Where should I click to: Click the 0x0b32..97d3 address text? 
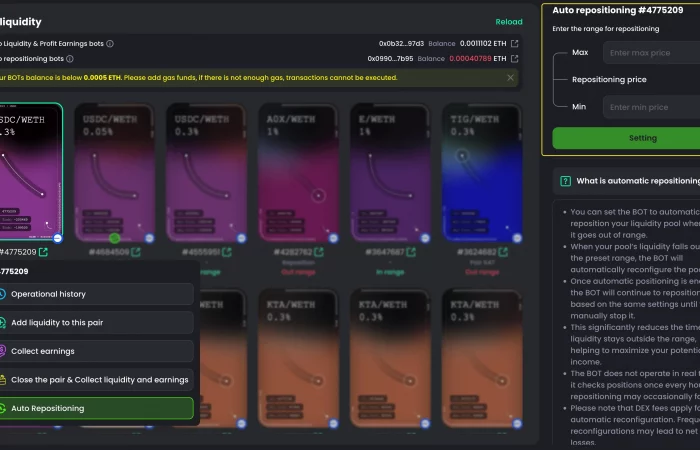point(401,44)
